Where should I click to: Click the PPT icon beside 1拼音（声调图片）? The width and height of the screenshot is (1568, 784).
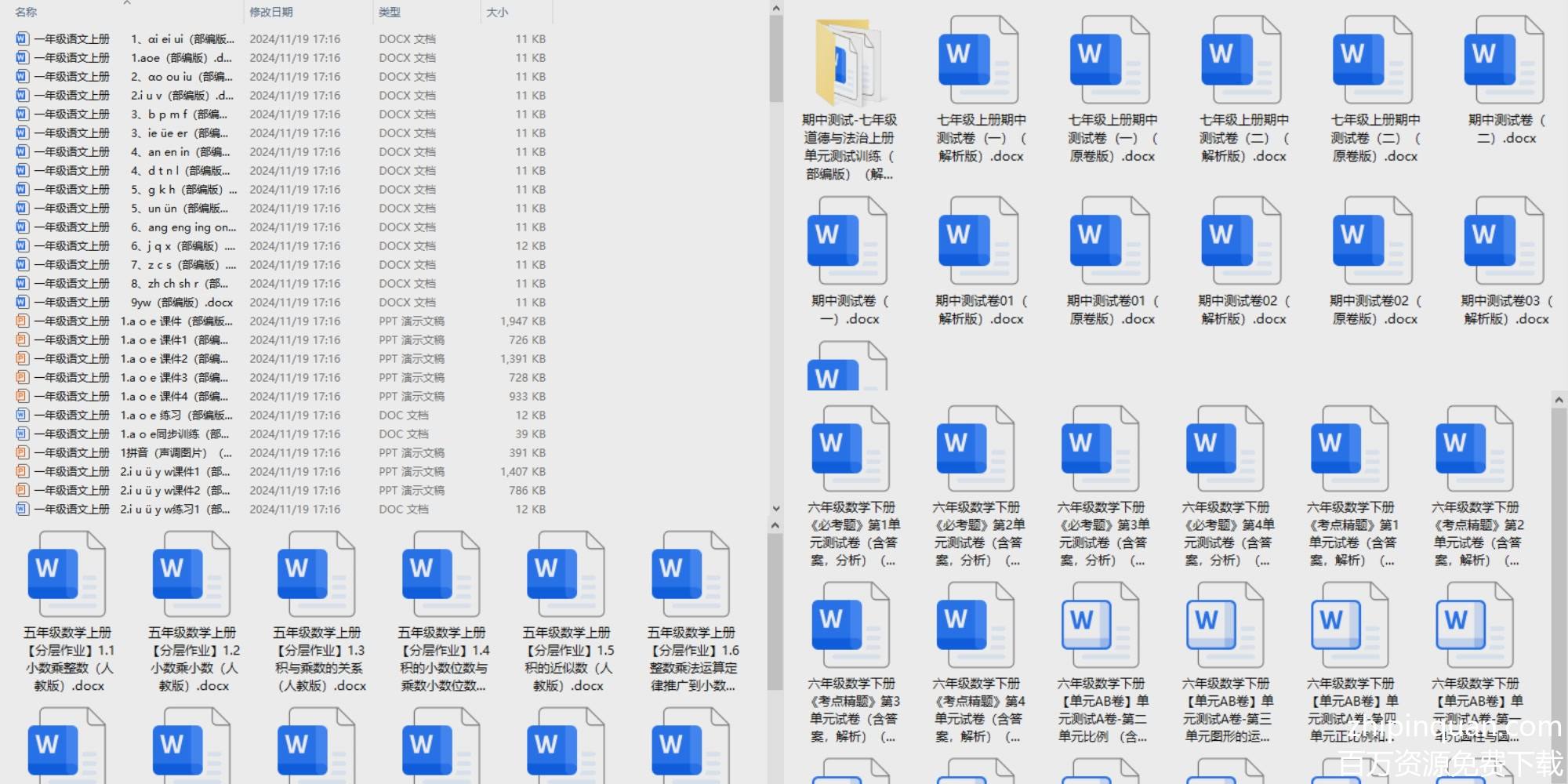click(22, 452)
